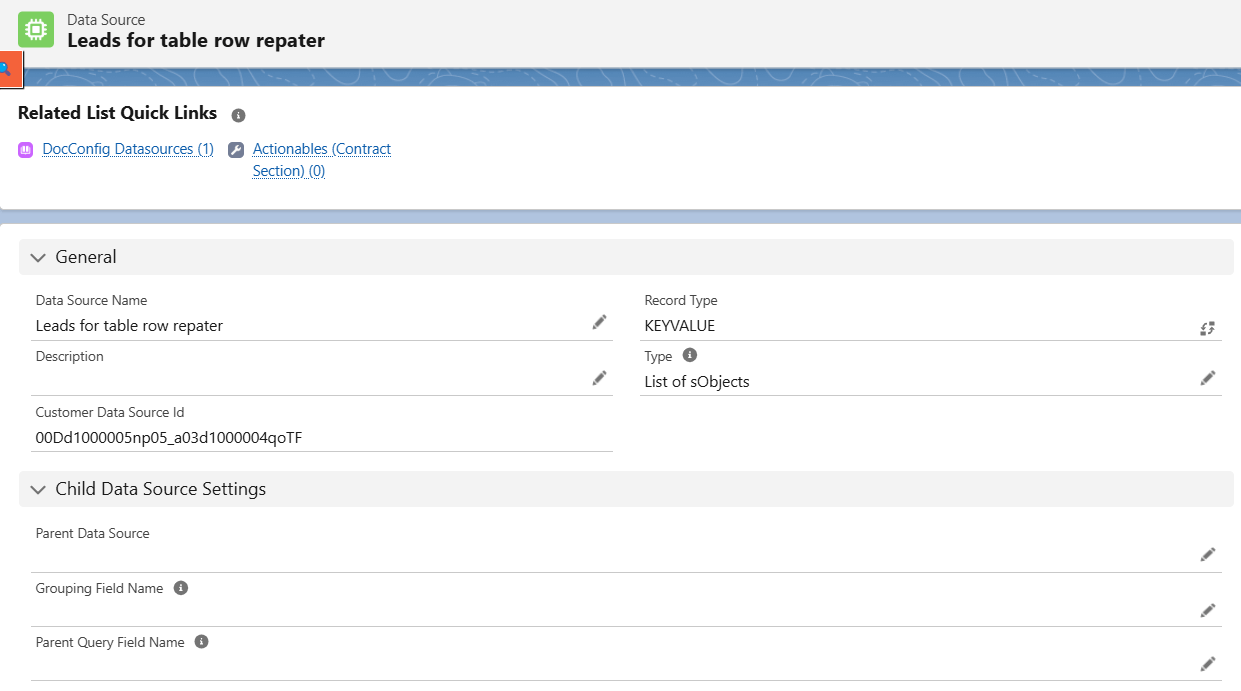Screen dimensions: 1241x691
Task: Click the Customer Data Source Id value
Action: 168,437
